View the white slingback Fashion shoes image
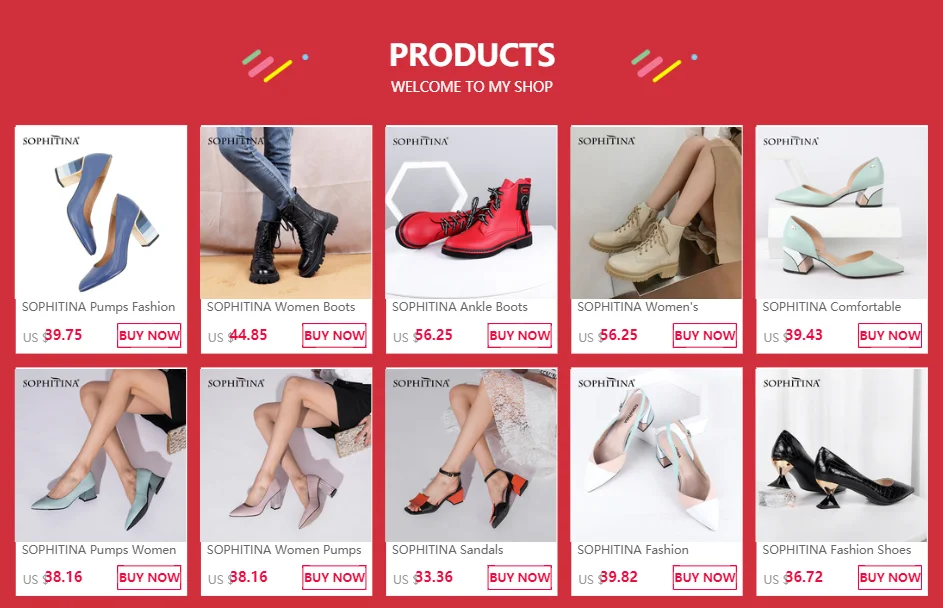Viewport: 943px width, 608px height. (657, 455)
